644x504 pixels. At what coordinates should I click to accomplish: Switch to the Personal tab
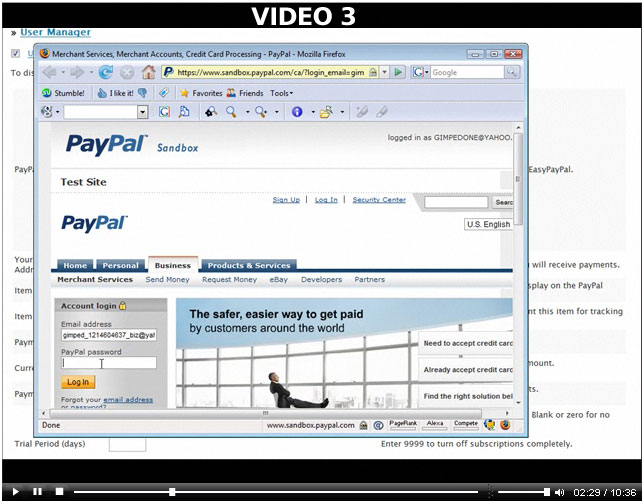(x=120, y=265)
